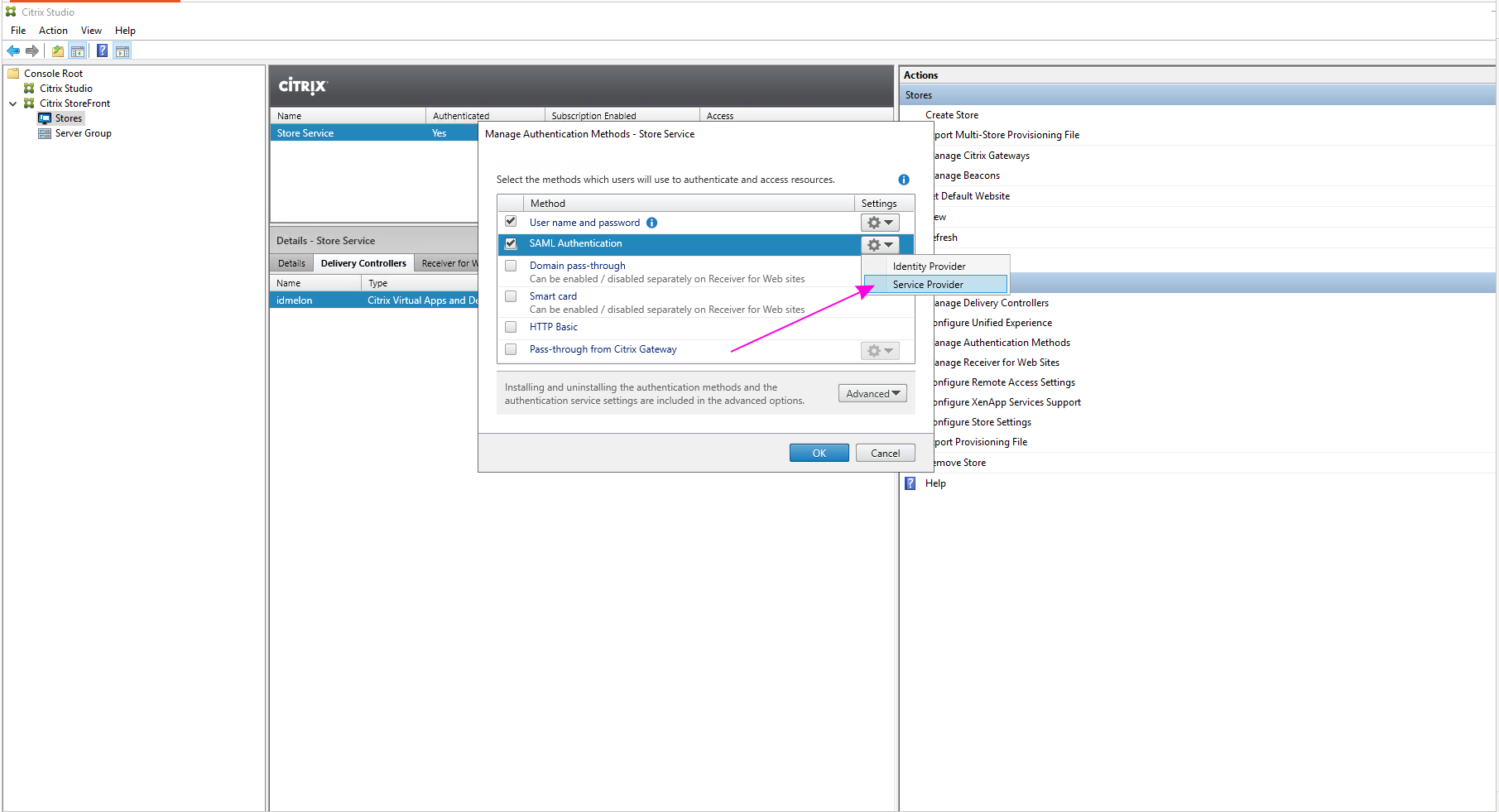Image resolution: width=1499 pixels, height=812 pixels.
Task: Collapse the Citrix StoreFront tree node
Action: point(13,103)
